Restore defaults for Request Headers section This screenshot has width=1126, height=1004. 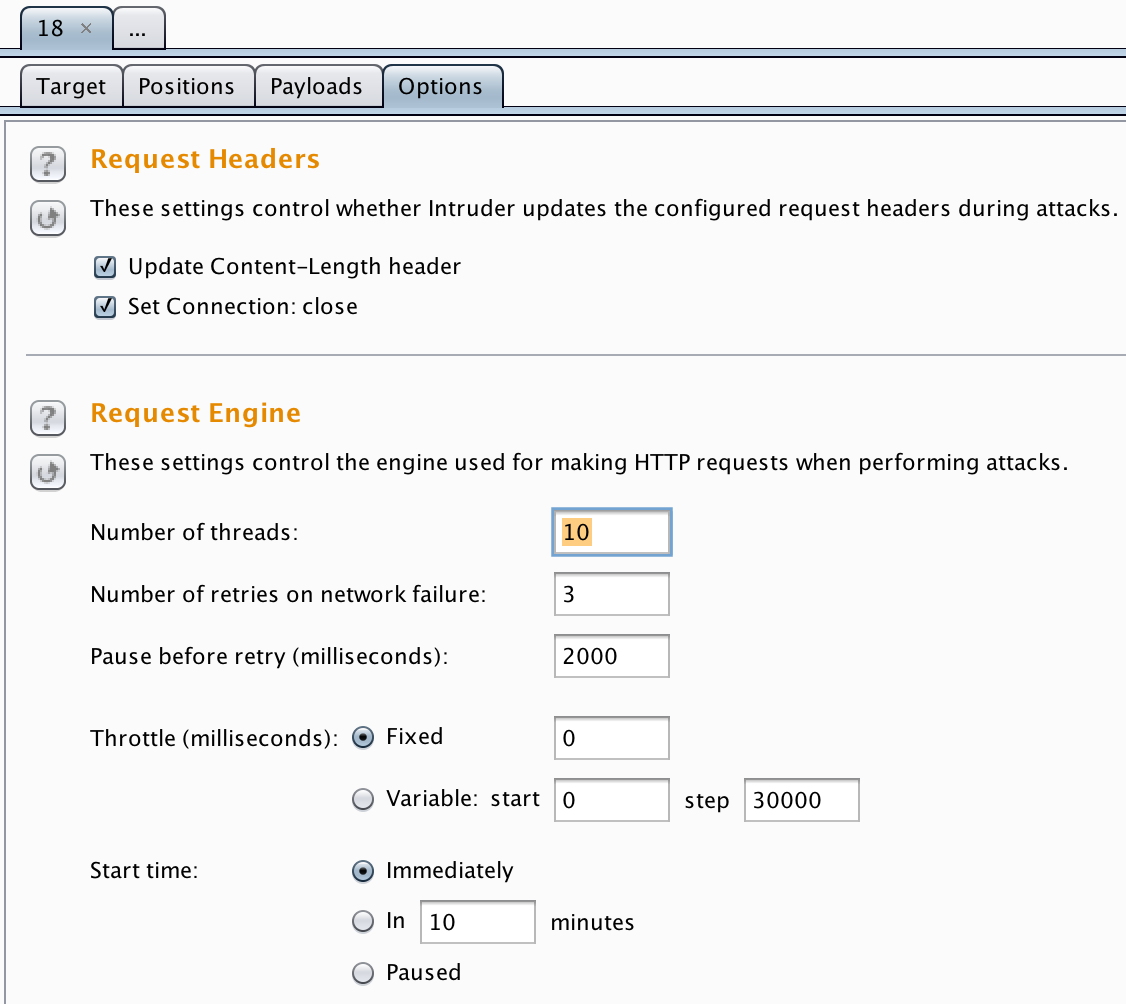[x=48, y=218]
